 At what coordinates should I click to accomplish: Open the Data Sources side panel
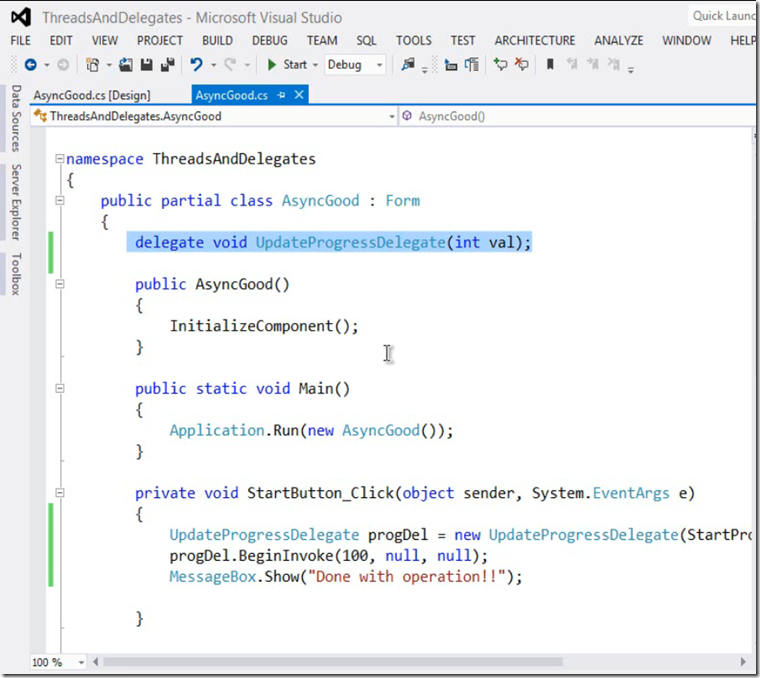[x=16, y=118]
